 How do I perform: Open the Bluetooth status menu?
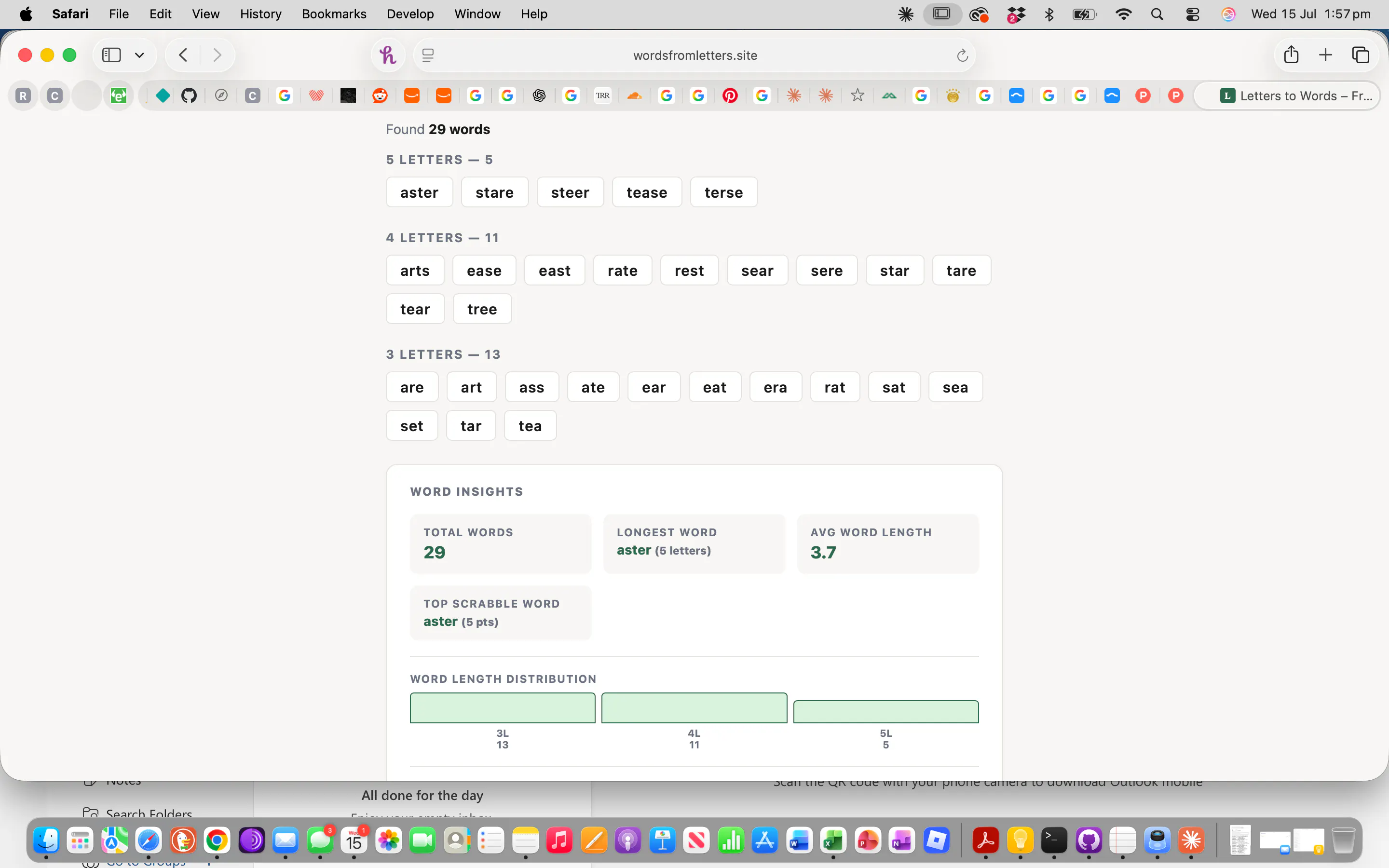click(1049, 14)
